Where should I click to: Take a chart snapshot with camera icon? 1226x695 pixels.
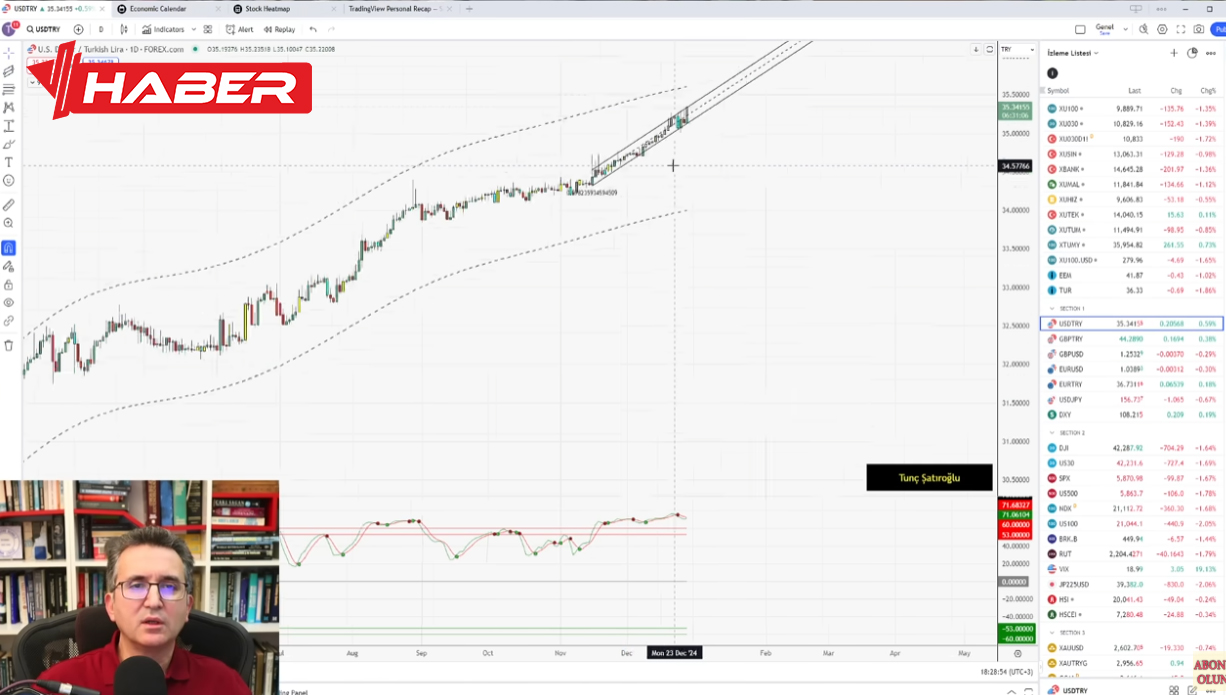[1201, 29]
